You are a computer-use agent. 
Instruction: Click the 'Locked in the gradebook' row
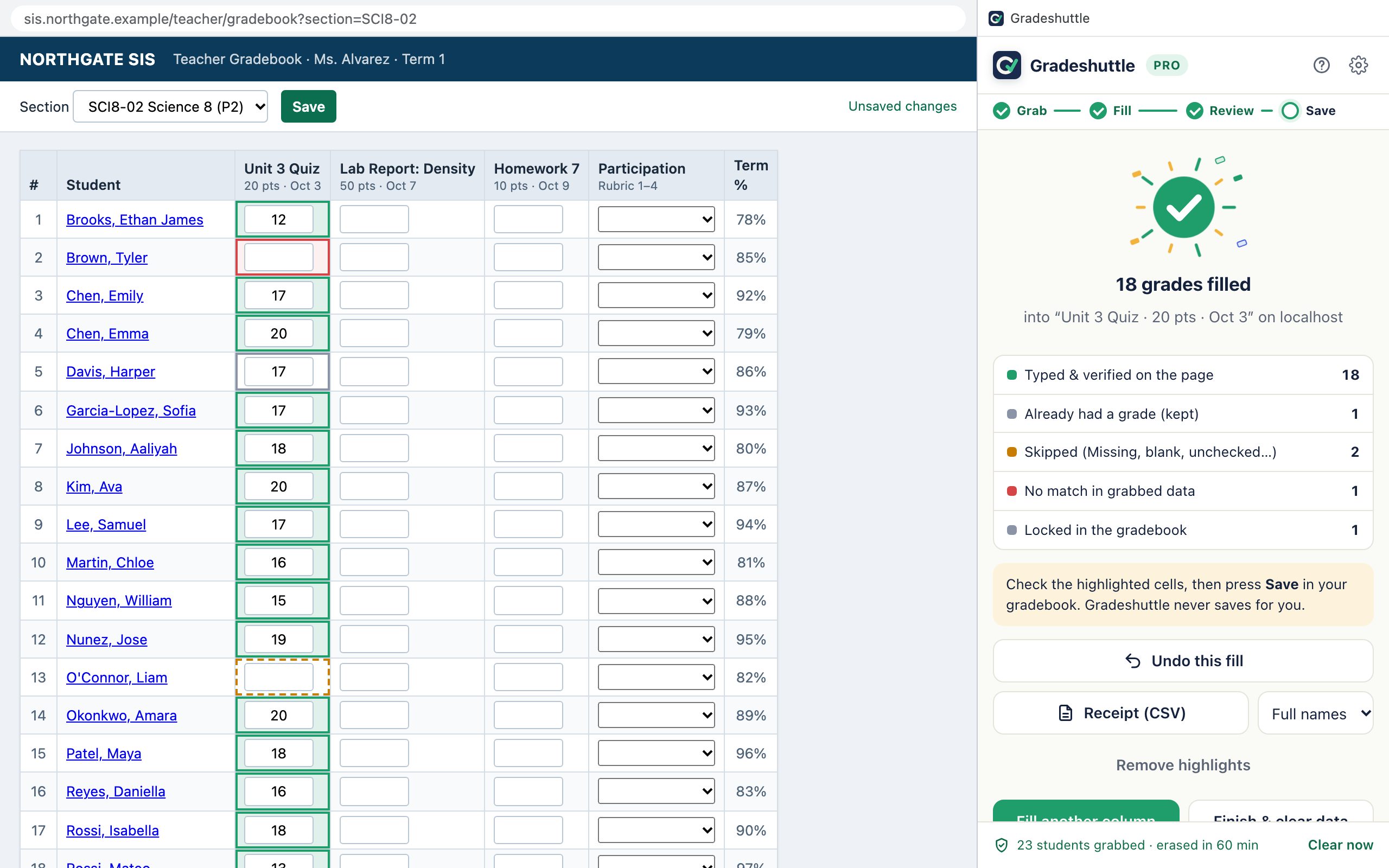(x=1182, y=530)
